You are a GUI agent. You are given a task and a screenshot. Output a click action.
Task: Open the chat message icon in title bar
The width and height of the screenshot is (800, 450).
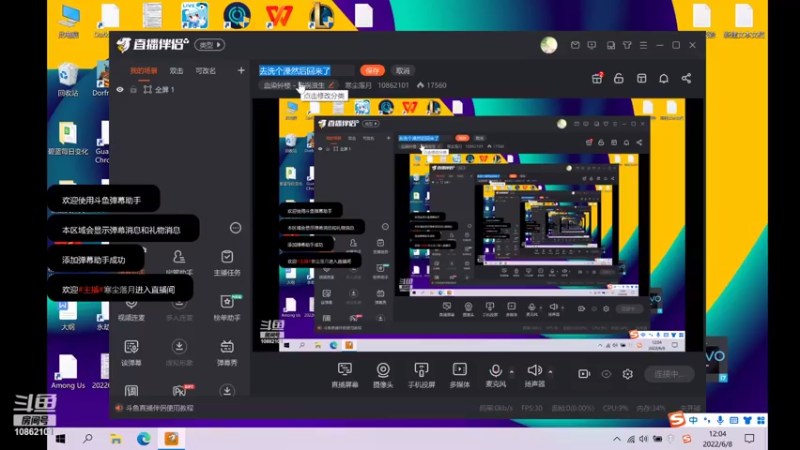610,45
